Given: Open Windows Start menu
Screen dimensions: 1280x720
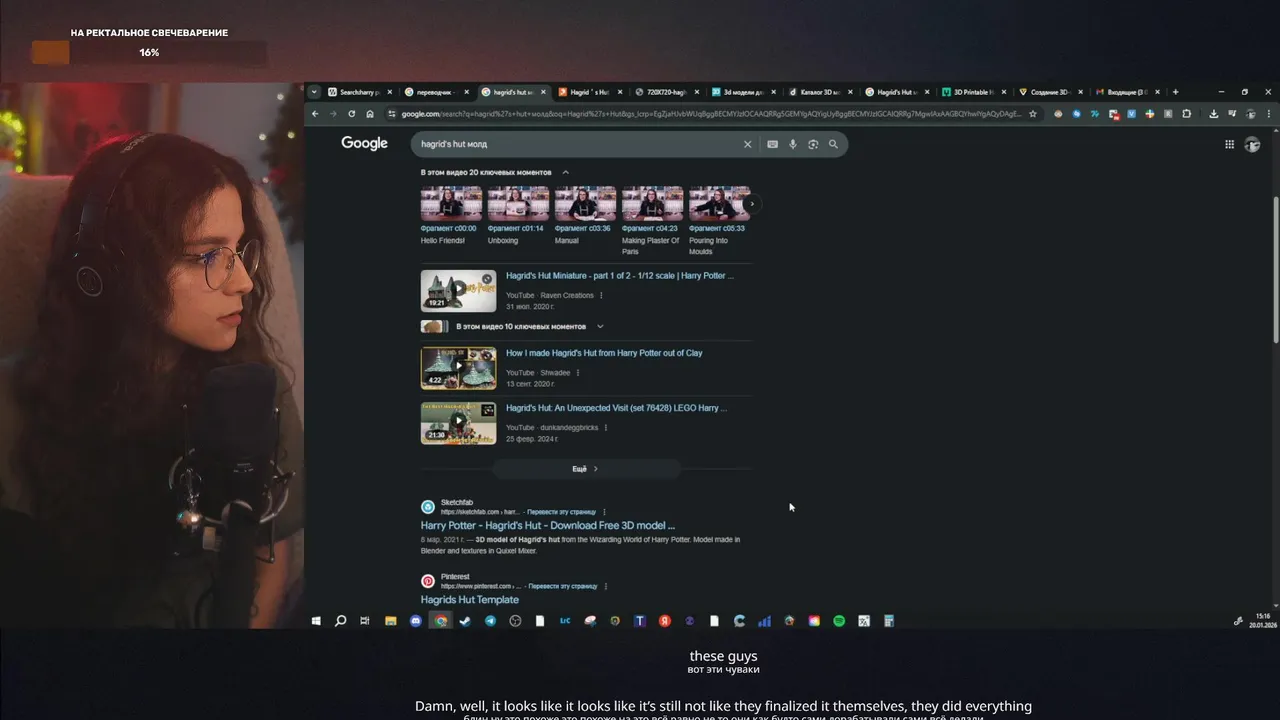Looking at the screenshot, I should point(316,621).
